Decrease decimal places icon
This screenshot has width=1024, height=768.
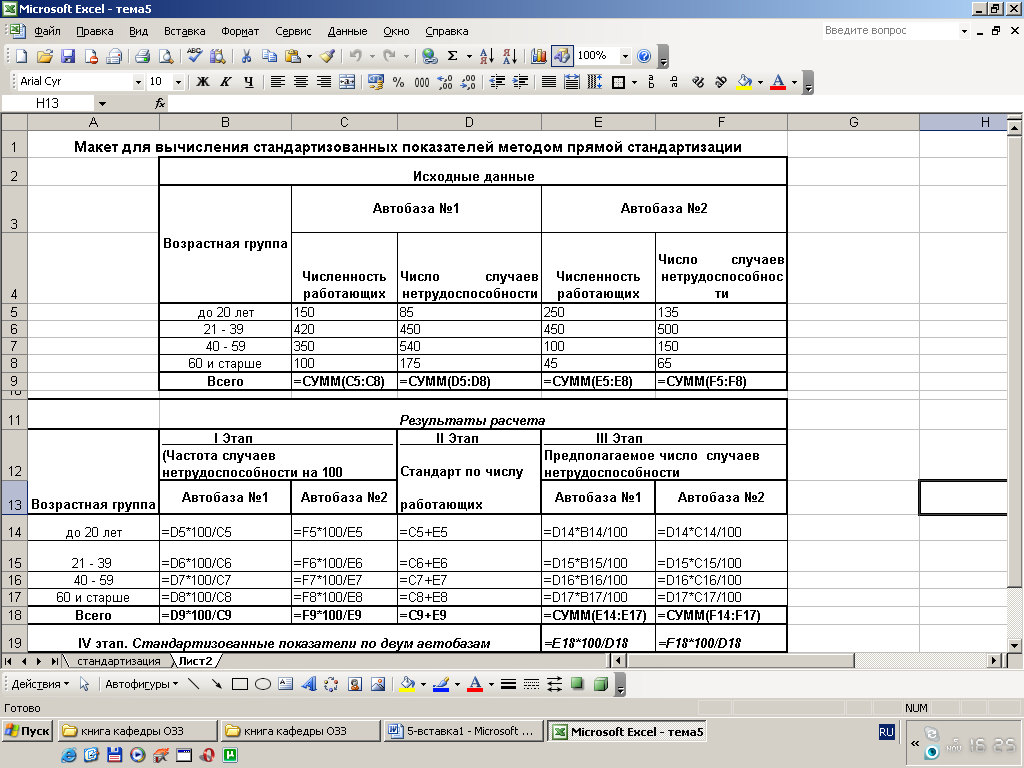468,82
